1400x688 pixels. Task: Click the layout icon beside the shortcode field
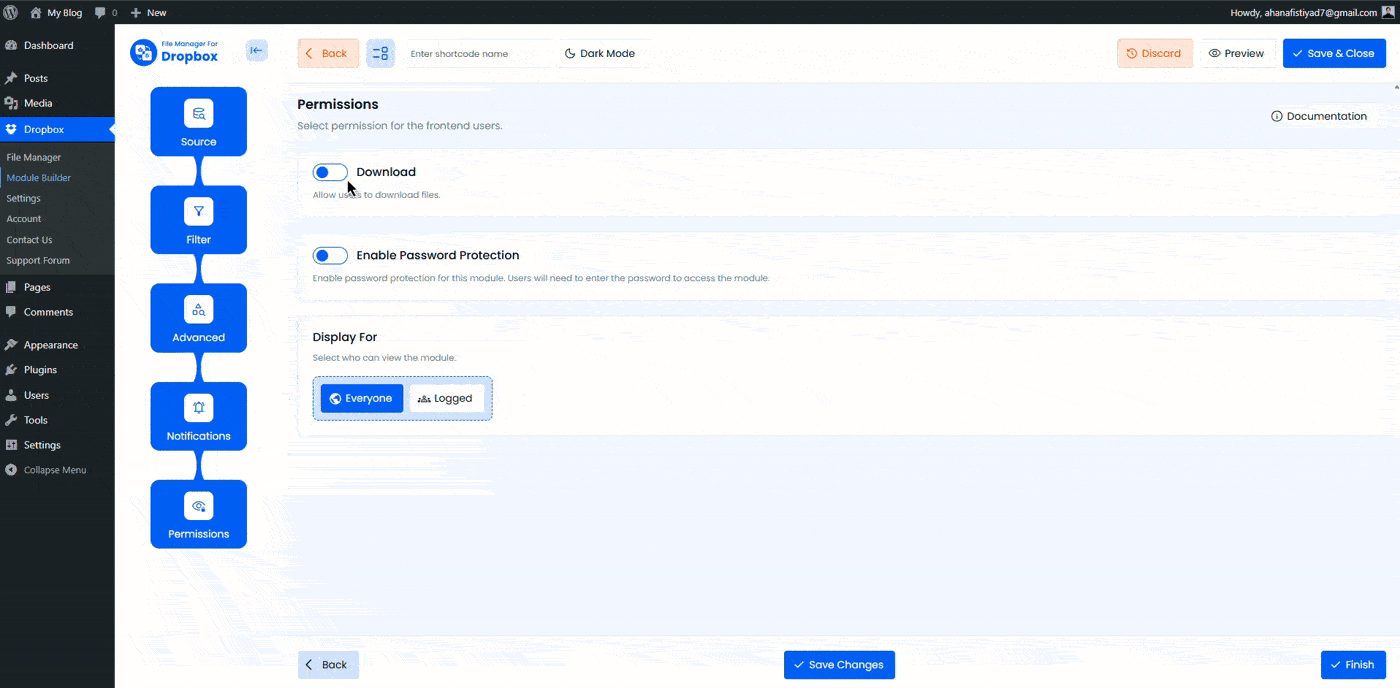[x=380, y=52]
